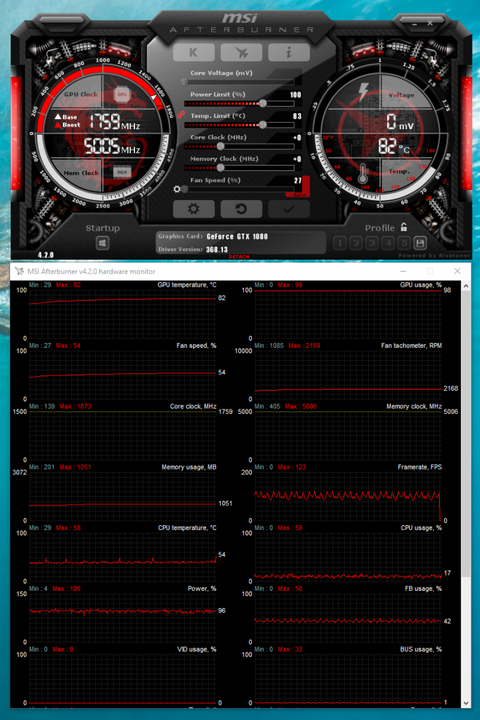Click the red Detach label
Screen dimensions: 480x720
tap(239, 257)
